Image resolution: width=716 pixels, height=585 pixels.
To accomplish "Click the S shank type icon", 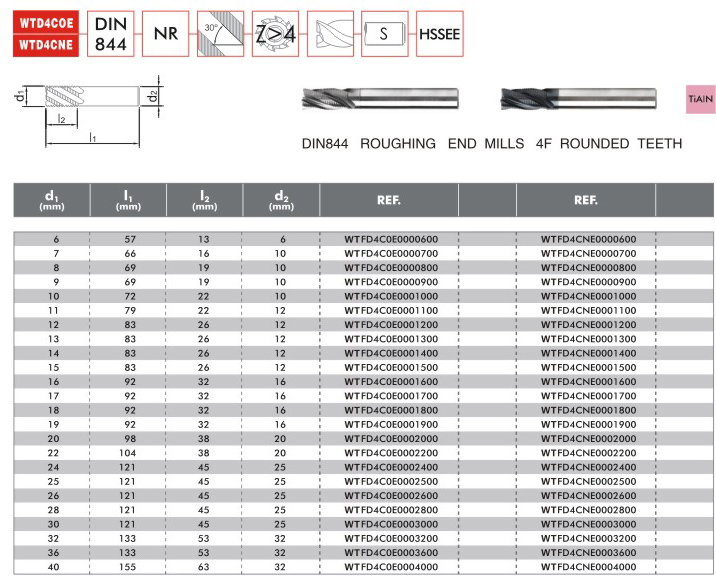I will 383,33.
